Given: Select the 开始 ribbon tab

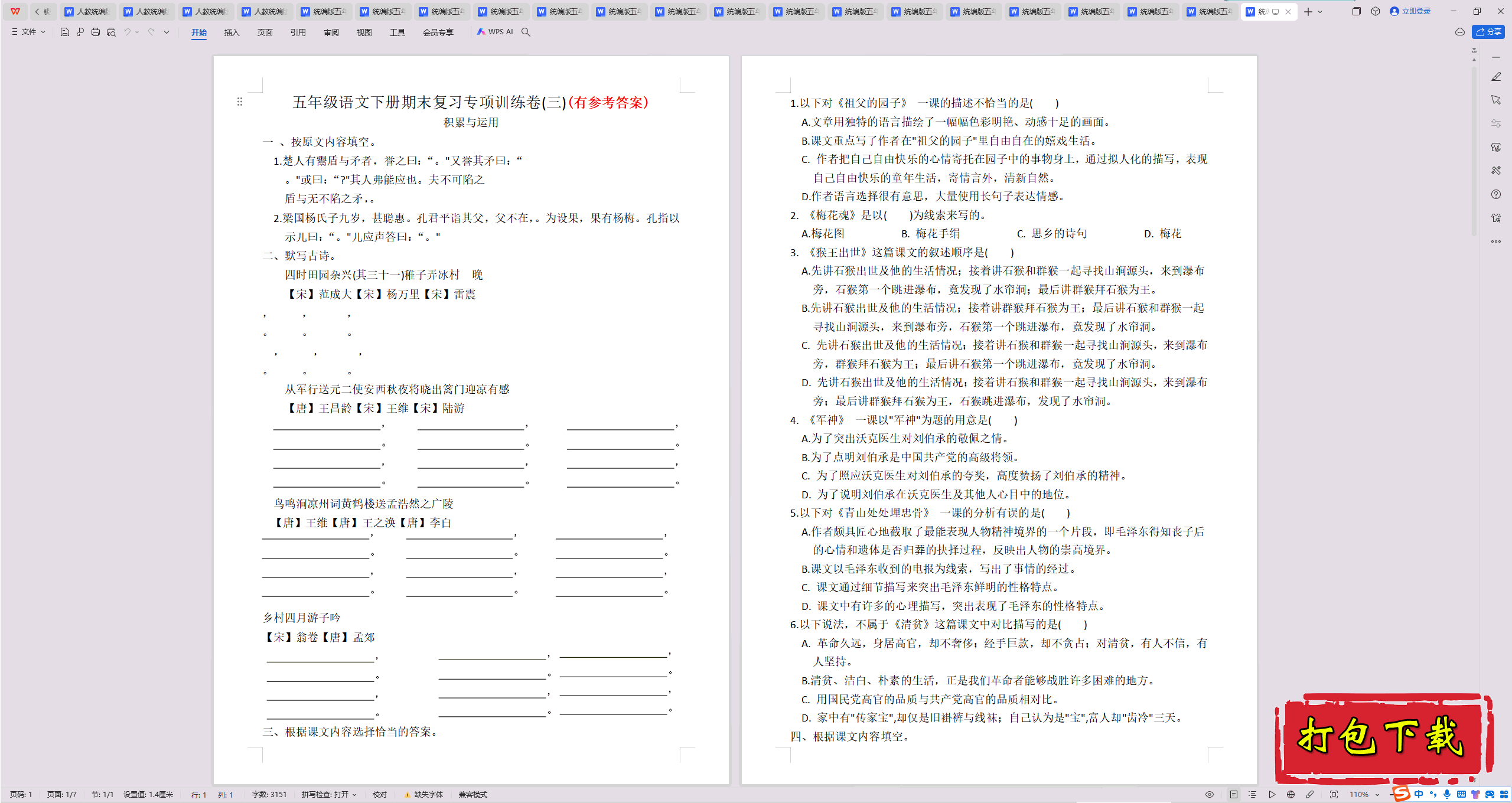Looking at the screenshot, I should point(199,32).
